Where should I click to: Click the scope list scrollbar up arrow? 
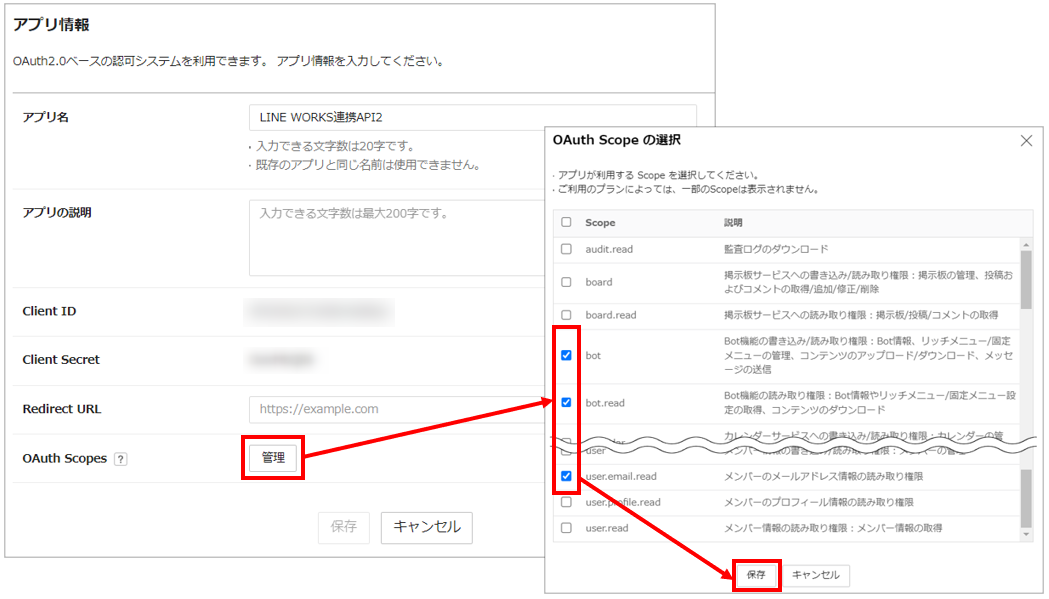pyautogui.click(x=1026, y=245)
